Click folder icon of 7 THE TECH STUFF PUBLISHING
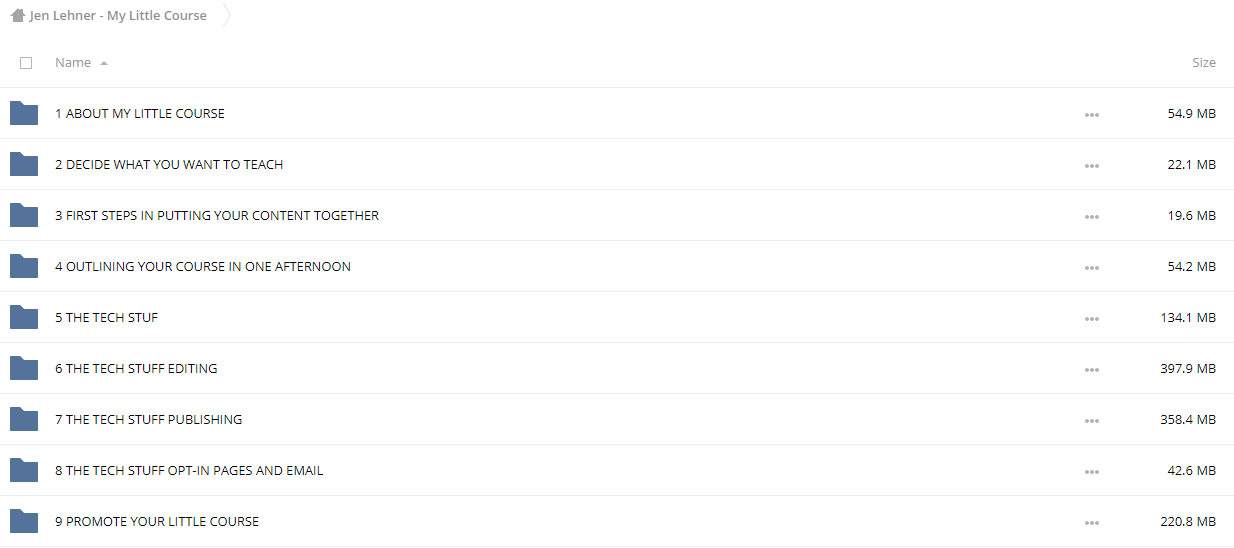1234x548 pixels. 24,419
